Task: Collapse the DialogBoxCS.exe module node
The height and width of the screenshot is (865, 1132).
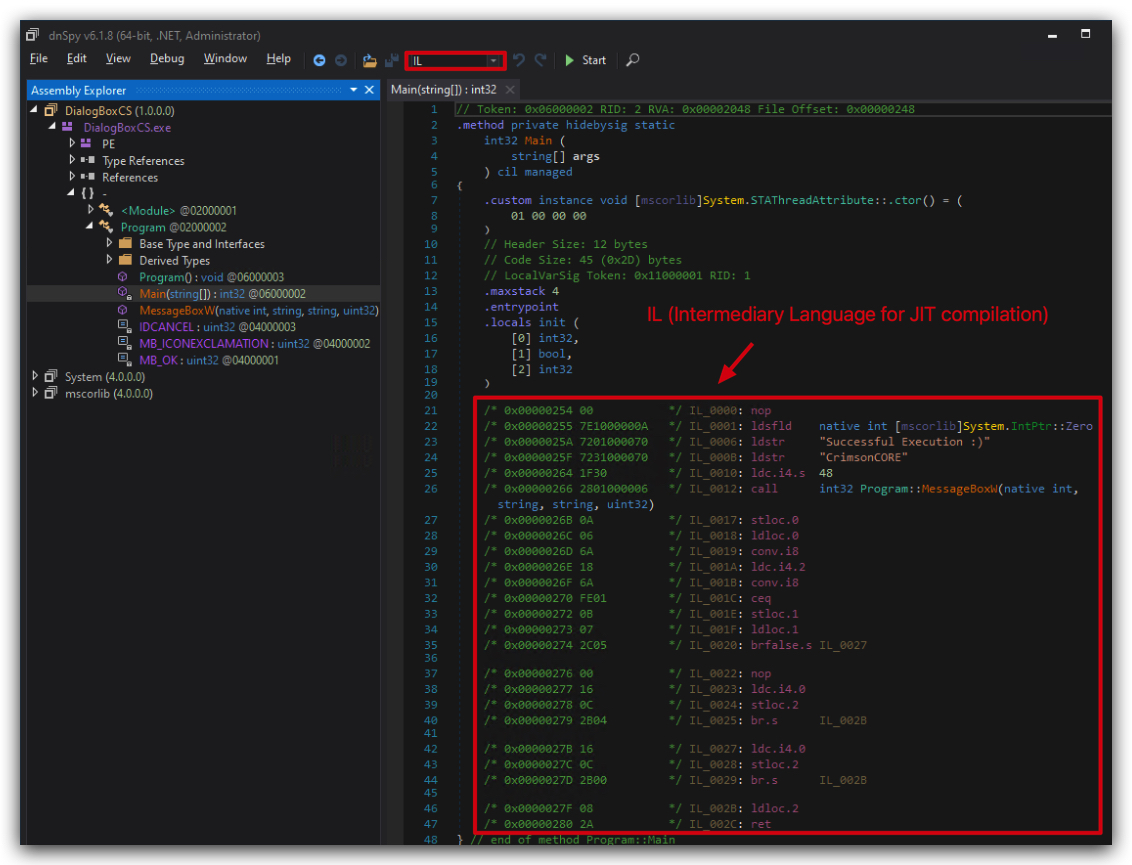Action: coord(52,126)
